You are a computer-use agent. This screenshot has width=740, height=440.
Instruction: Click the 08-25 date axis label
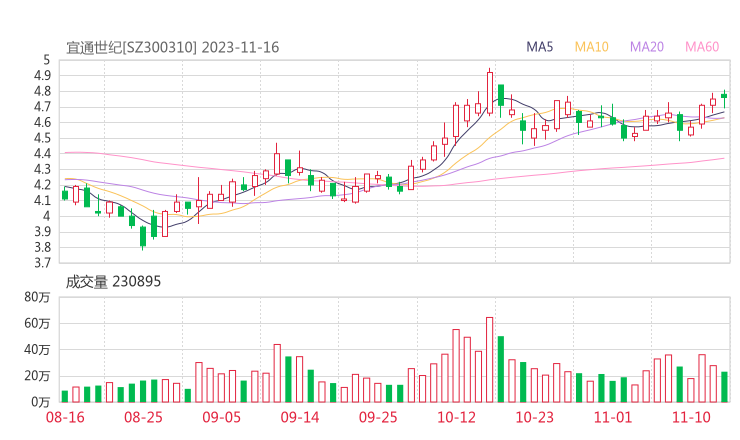pyautogui.click(x=143, y=417)
